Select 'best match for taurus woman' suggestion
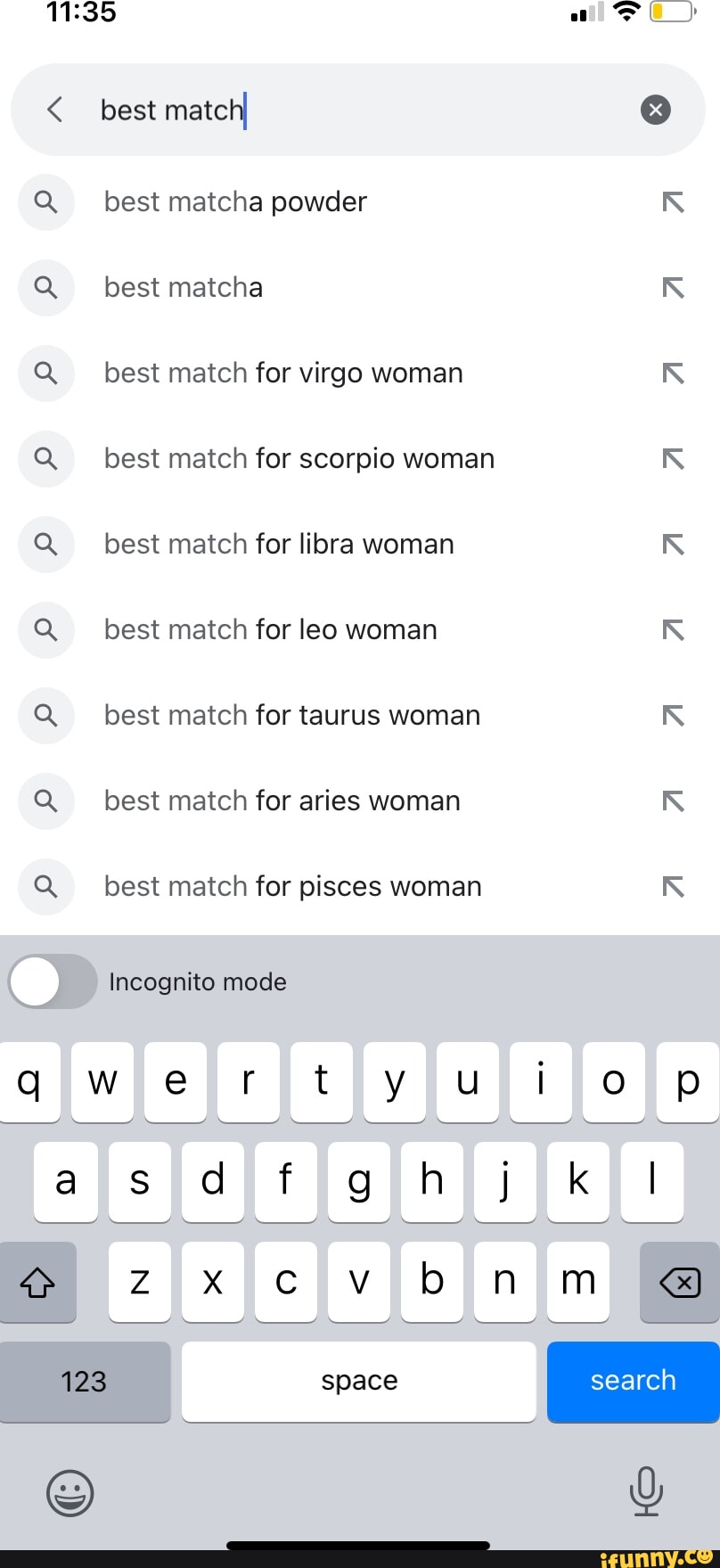Viewport: 720px width, 1568px height. [292, 716]
